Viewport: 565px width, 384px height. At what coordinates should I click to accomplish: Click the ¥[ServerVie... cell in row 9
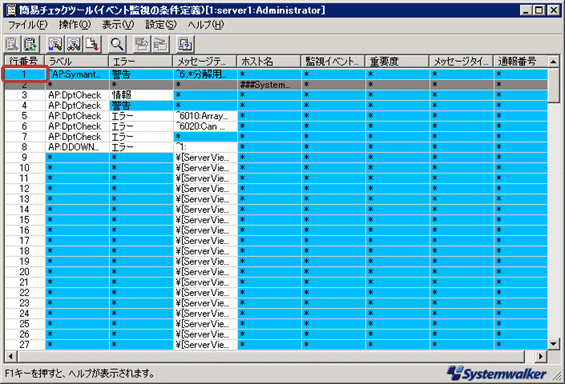pyautogui.click(x=205, y=157)
